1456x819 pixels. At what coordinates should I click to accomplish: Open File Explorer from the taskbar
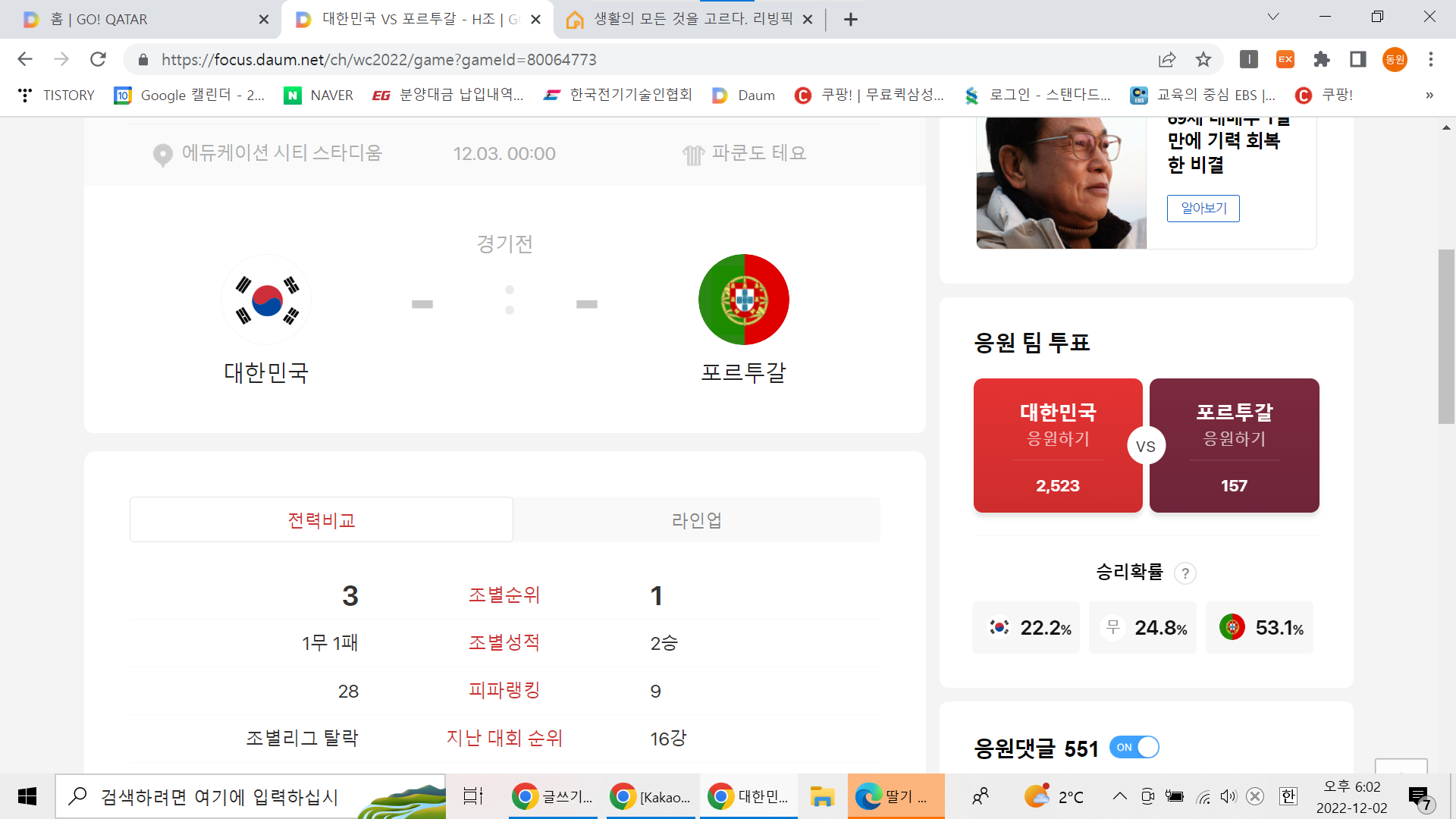[x=822, y=796]
